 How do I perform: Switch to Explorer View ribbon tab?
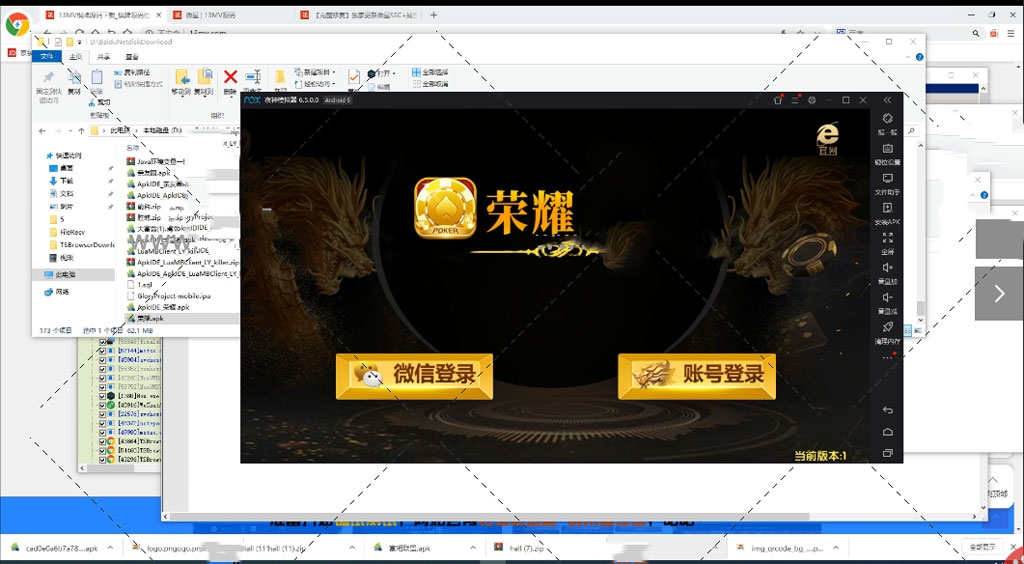133,57
